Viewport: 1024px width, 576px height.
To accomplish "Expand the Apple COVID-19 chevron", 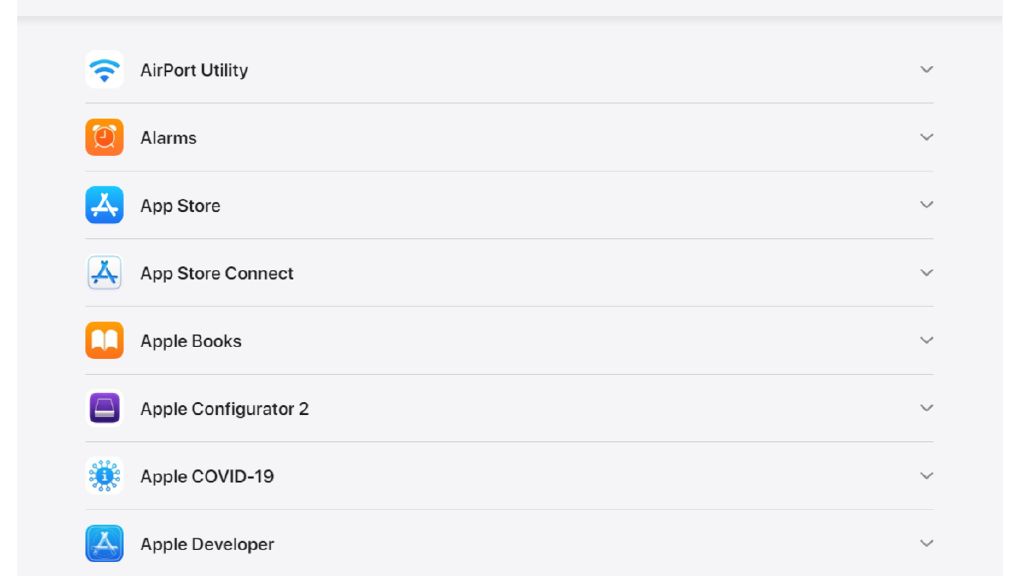I will click(x=926, y=476).
